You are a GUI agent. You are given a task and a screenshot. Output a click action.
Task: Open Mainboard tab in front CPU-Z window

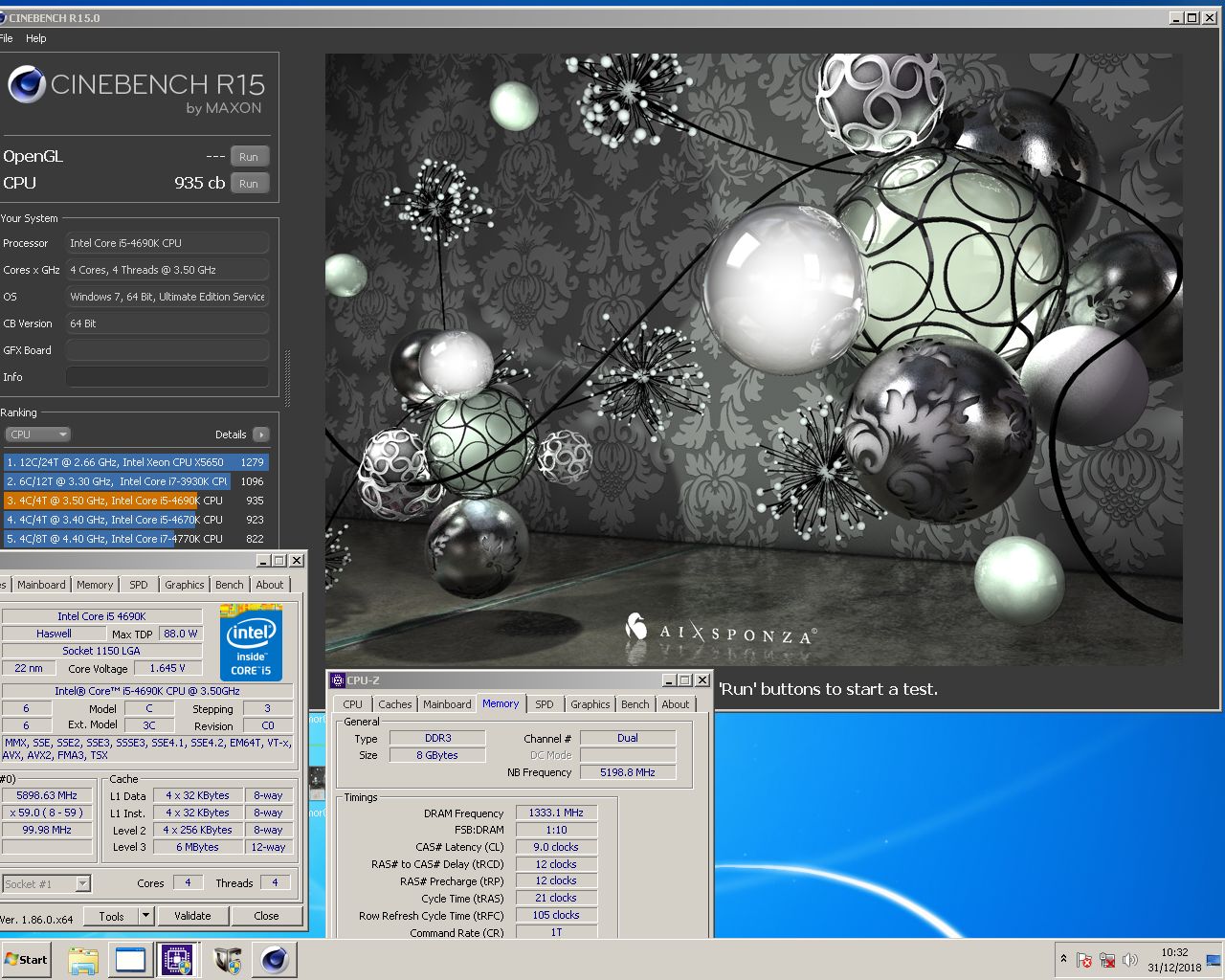coord(447,704)
